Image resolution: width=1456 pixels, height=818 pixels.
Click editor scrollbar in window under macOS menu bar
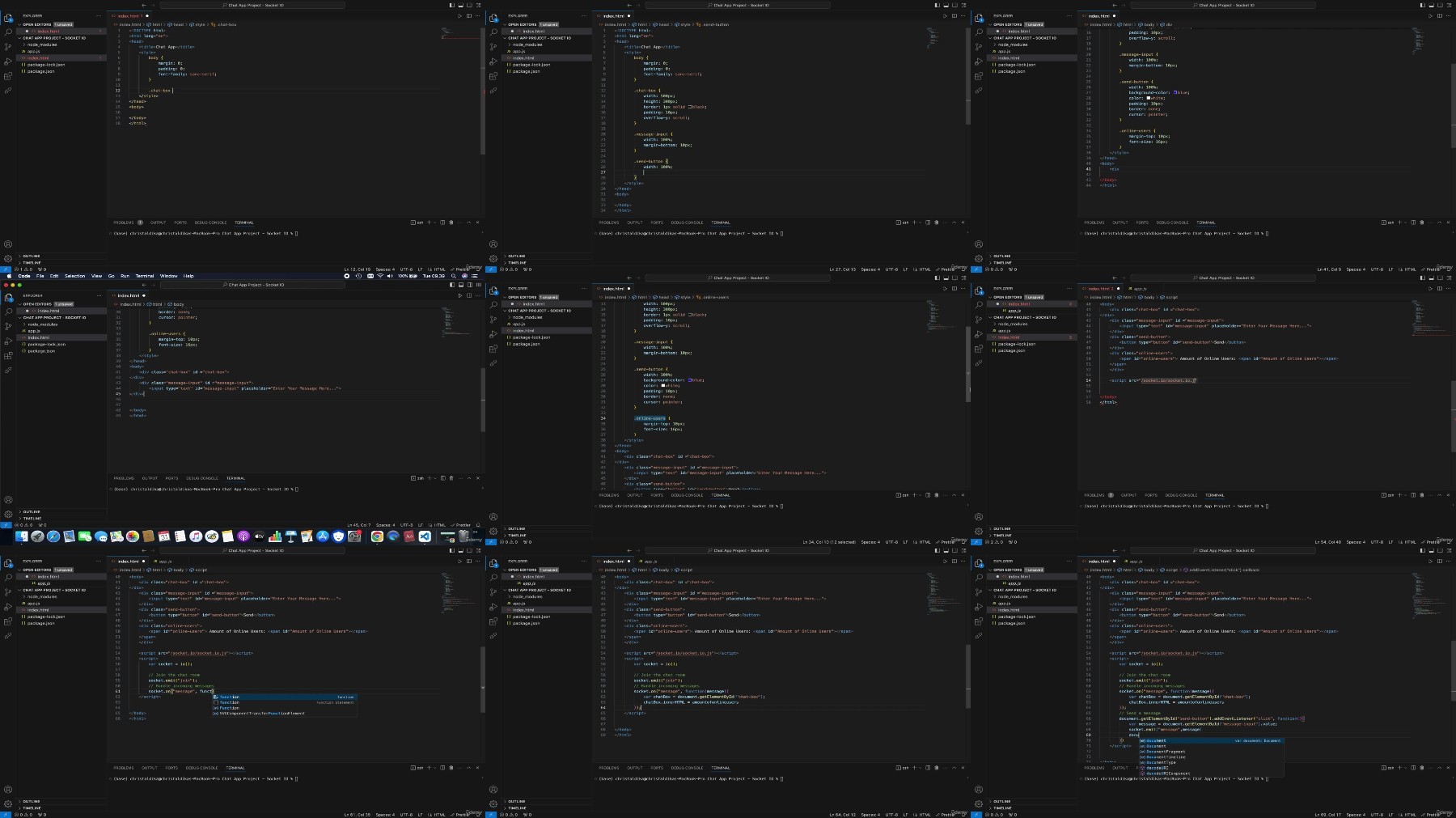483,400
